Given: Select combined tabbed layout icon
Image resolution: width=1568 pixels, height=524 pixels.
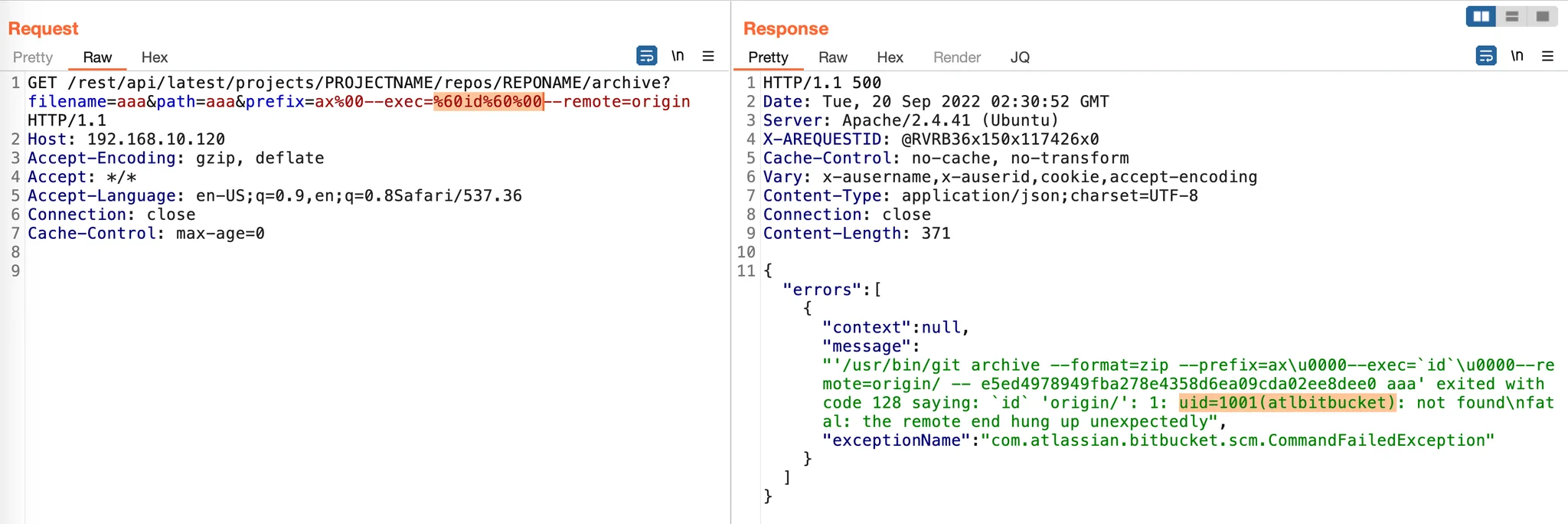Looking at the screenshot, I should point(1542,16).
